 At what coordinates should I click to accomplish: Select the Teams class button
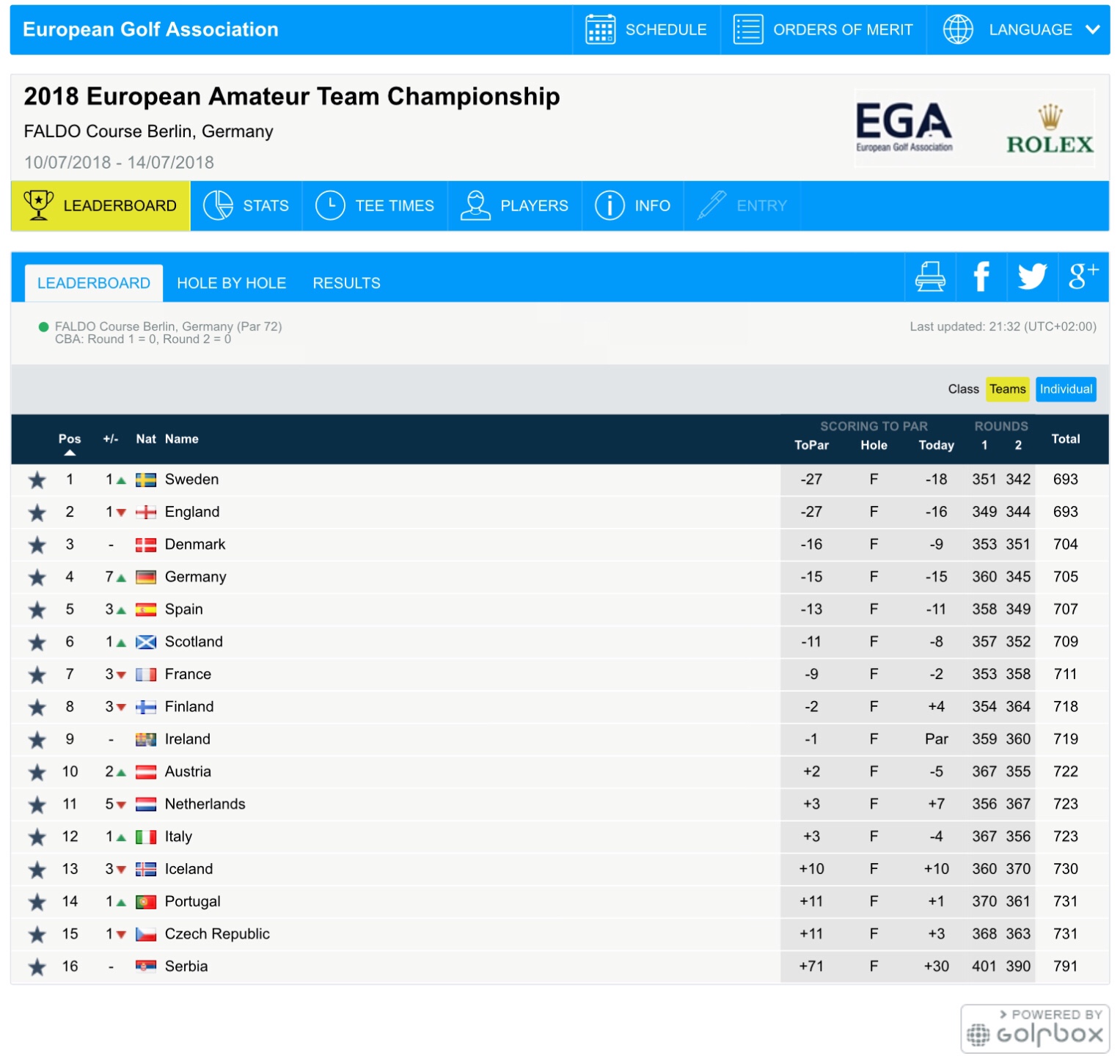point(1007,389)
